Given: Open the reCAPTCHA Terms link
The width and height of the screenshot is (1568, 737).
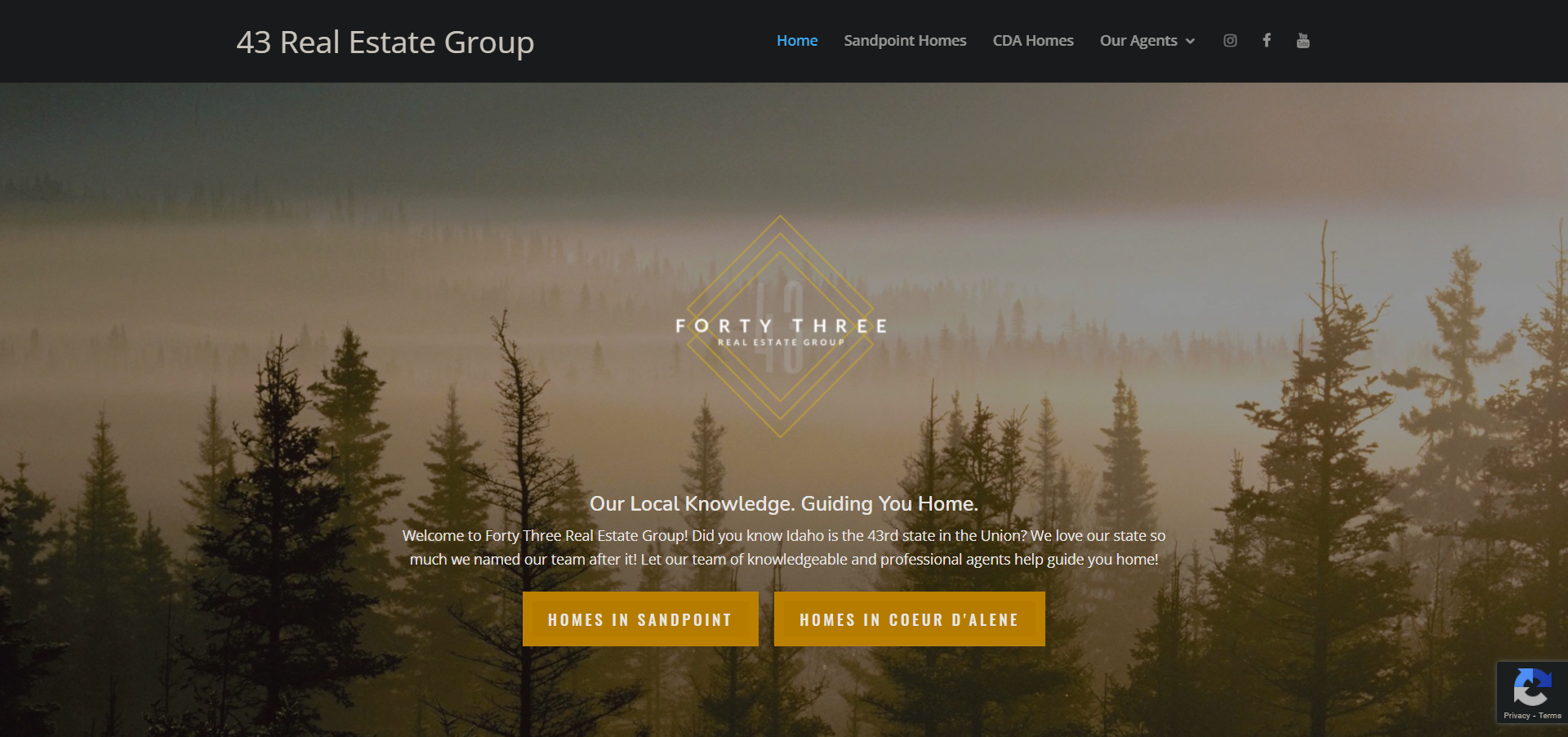Looking at the screenshot, I should click(x=1550, y=716).
